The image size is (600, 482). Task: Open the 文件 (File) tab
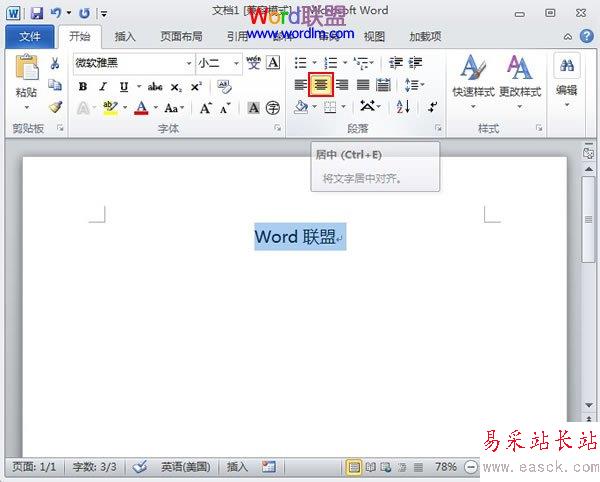click(x=30, y=37)
